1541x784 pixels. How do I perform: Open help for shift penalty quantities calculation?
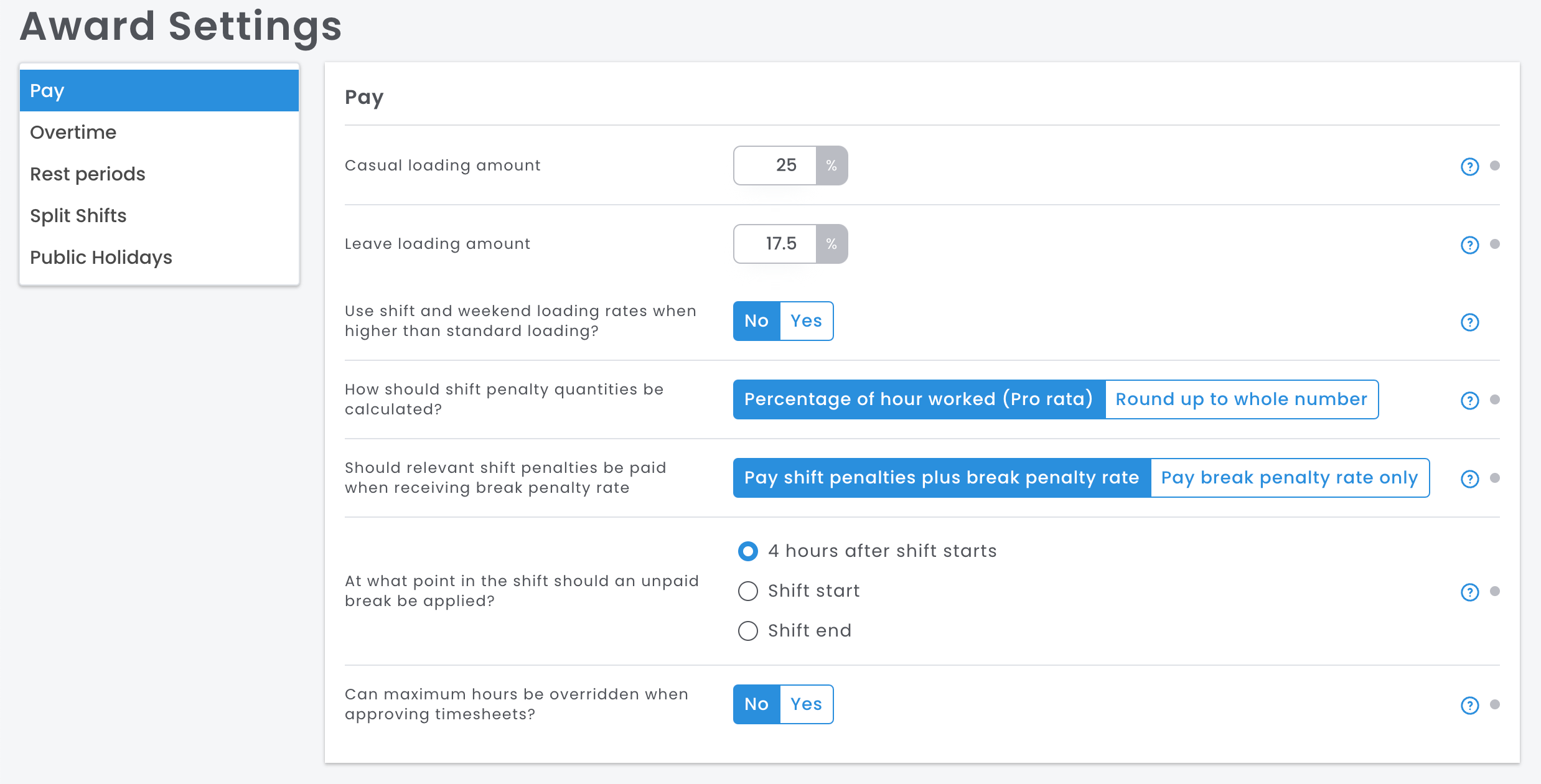[x=1469, y=400]
